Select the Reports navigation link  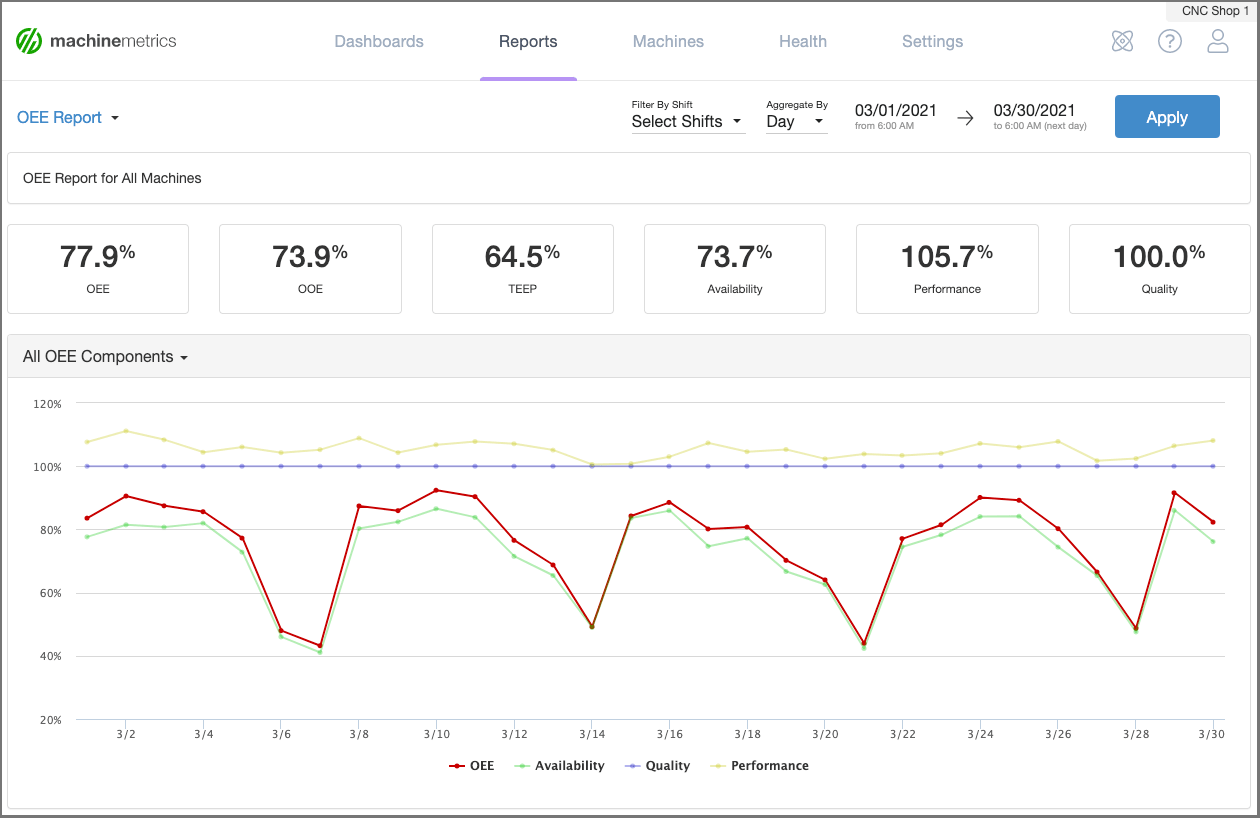coord(528,41)
